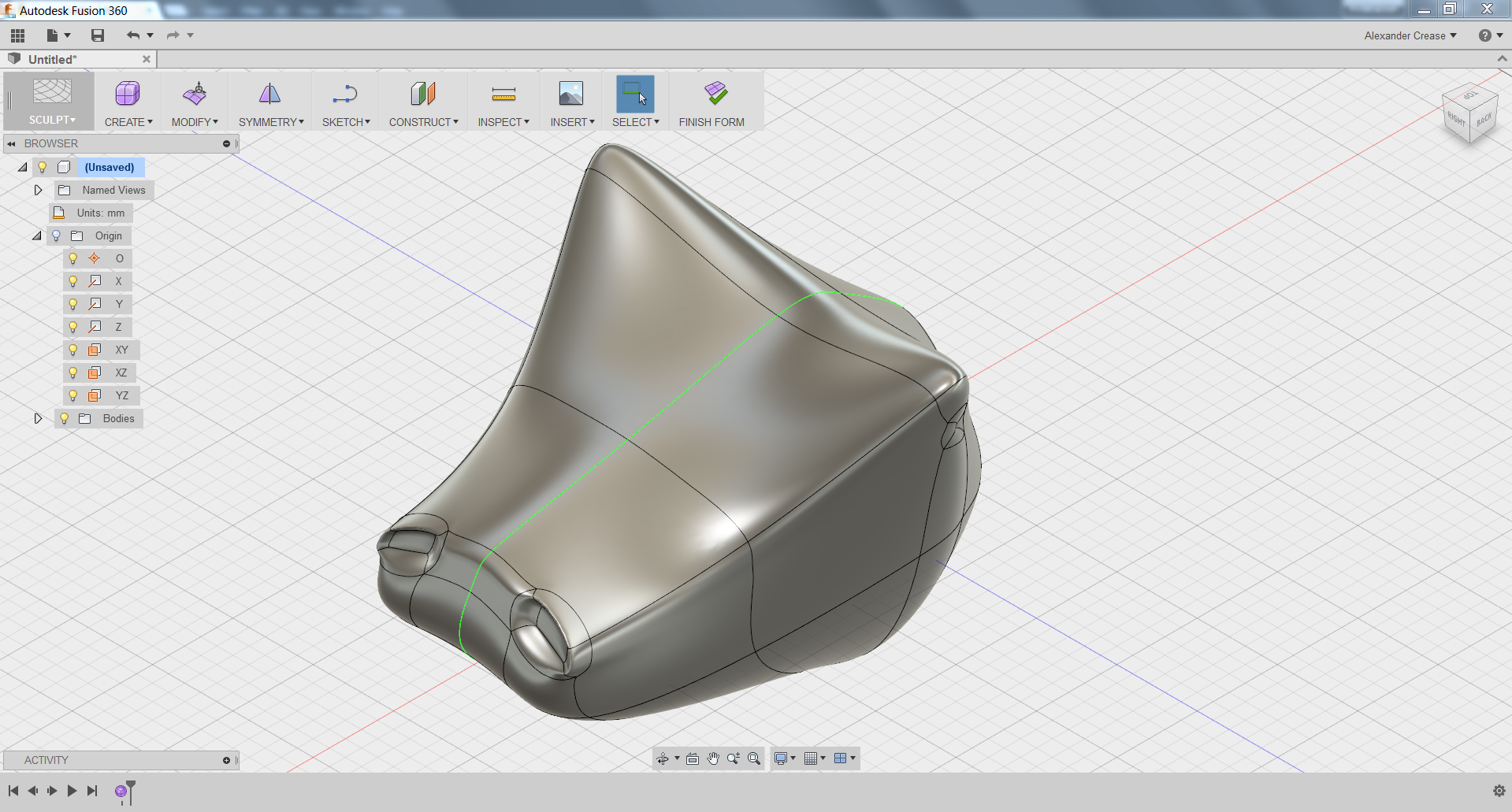Click the Symmetry cone icon
The height and width of the screenshot is (812, 1512).
269,93
